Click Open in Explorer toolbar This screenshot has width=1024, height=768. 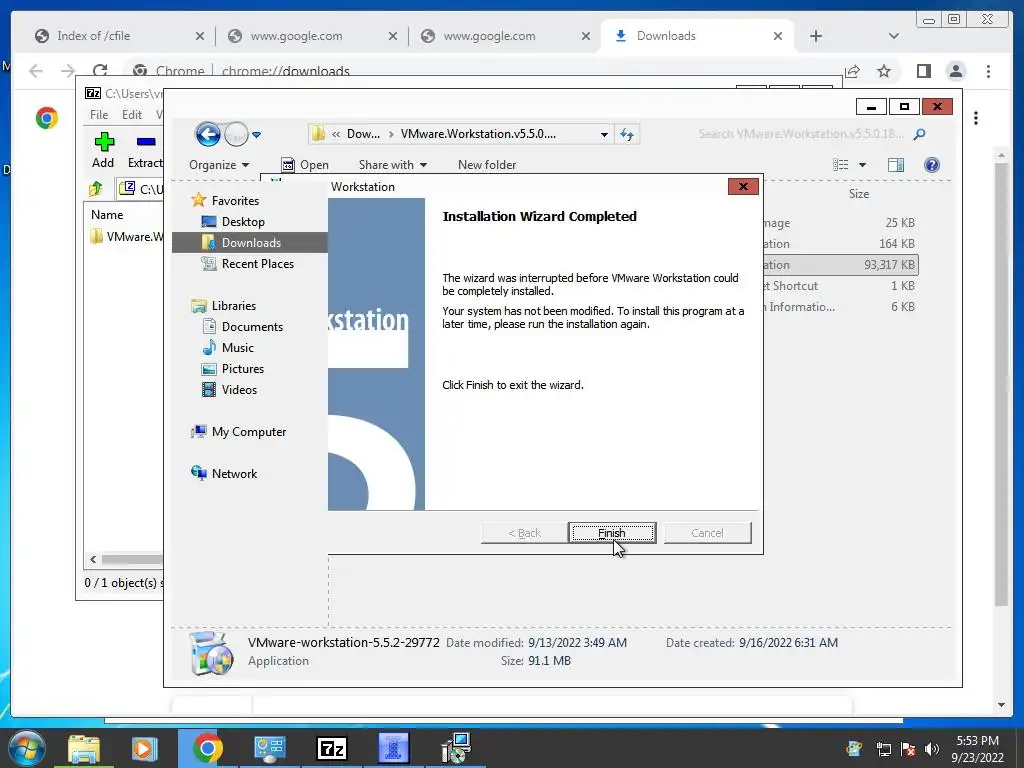tap(305, 165)
